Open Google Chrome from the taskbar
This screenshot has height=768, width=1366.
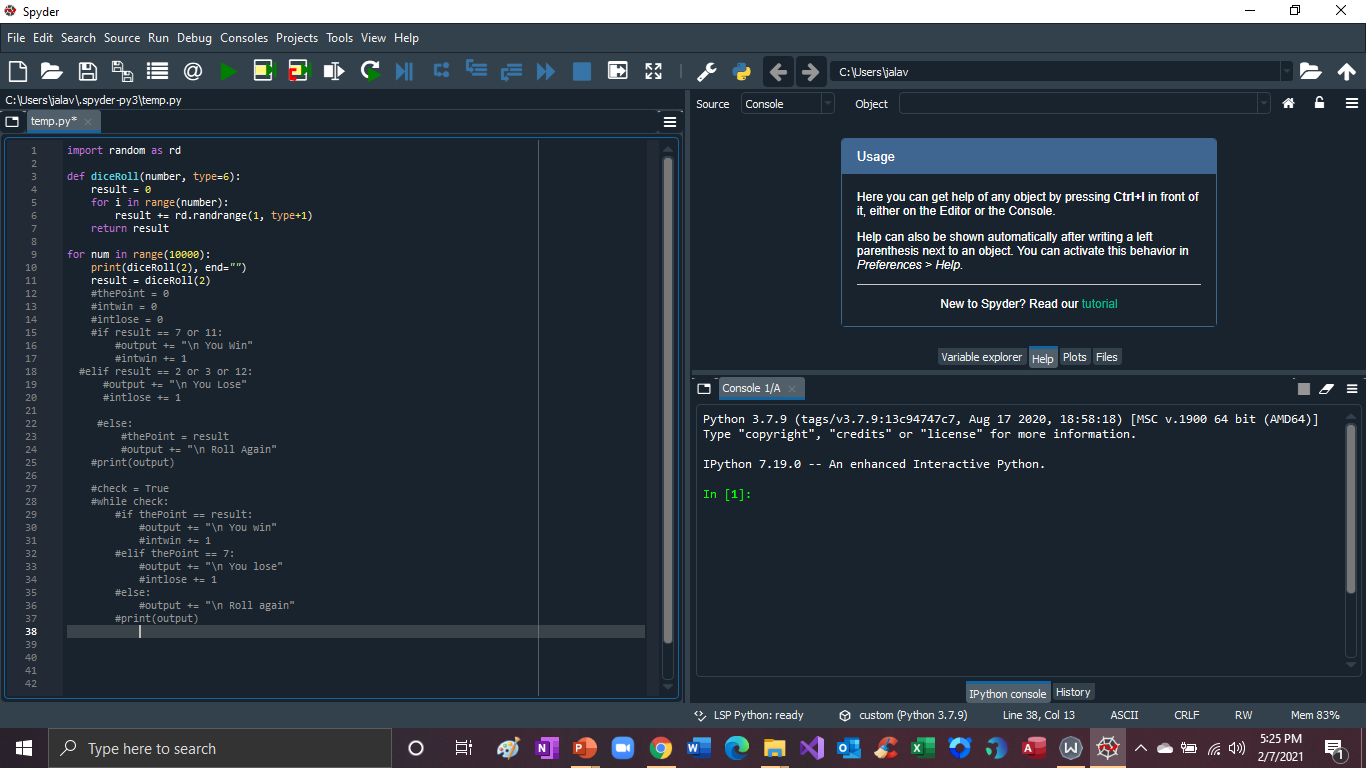point(661,747)
